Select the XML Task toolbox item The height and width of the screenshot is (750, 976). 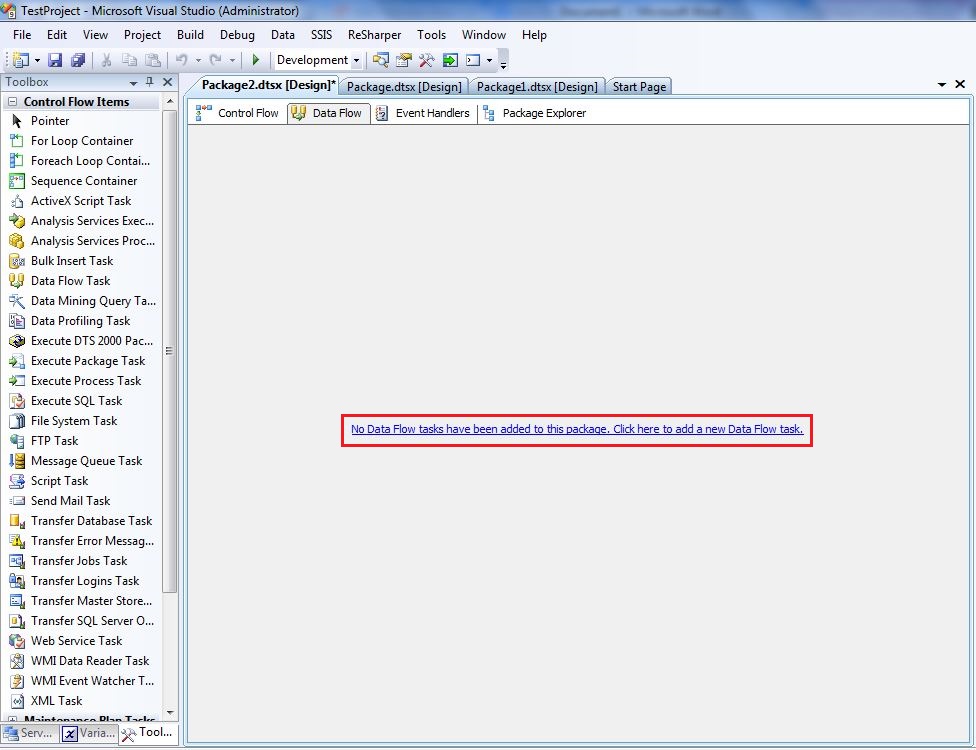point(56,701)
